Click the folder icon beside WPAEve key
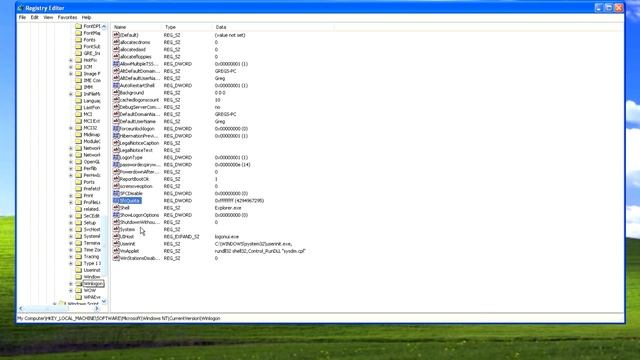 (79, 297)
